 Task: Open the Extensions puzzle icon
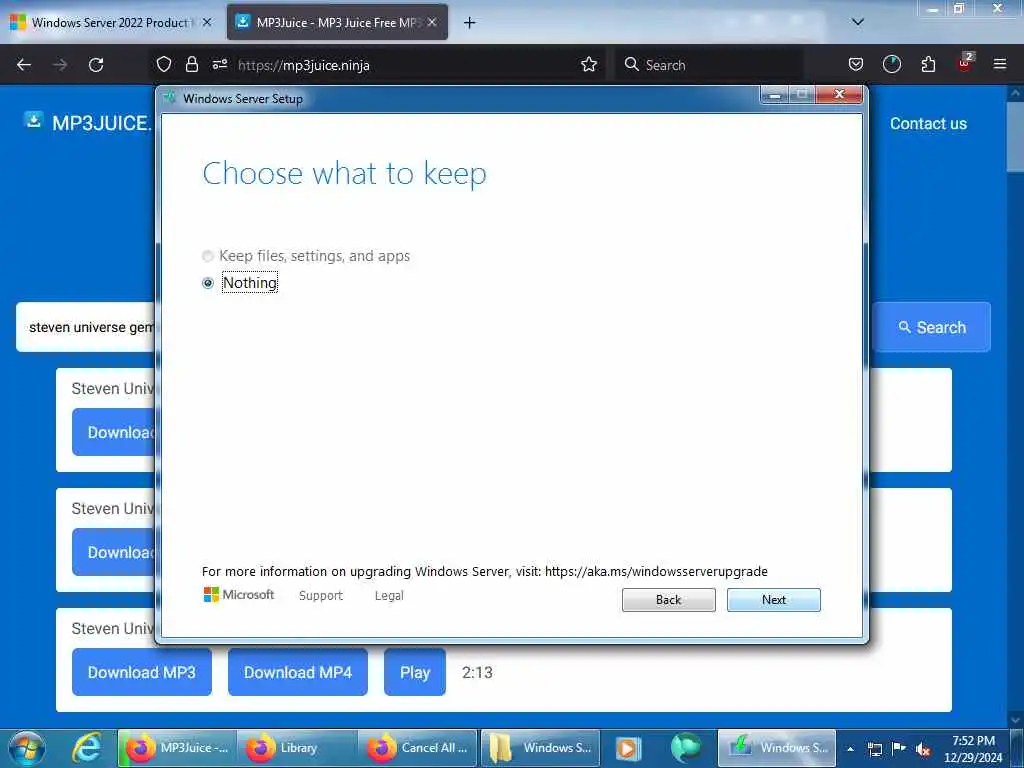(928, 64)
